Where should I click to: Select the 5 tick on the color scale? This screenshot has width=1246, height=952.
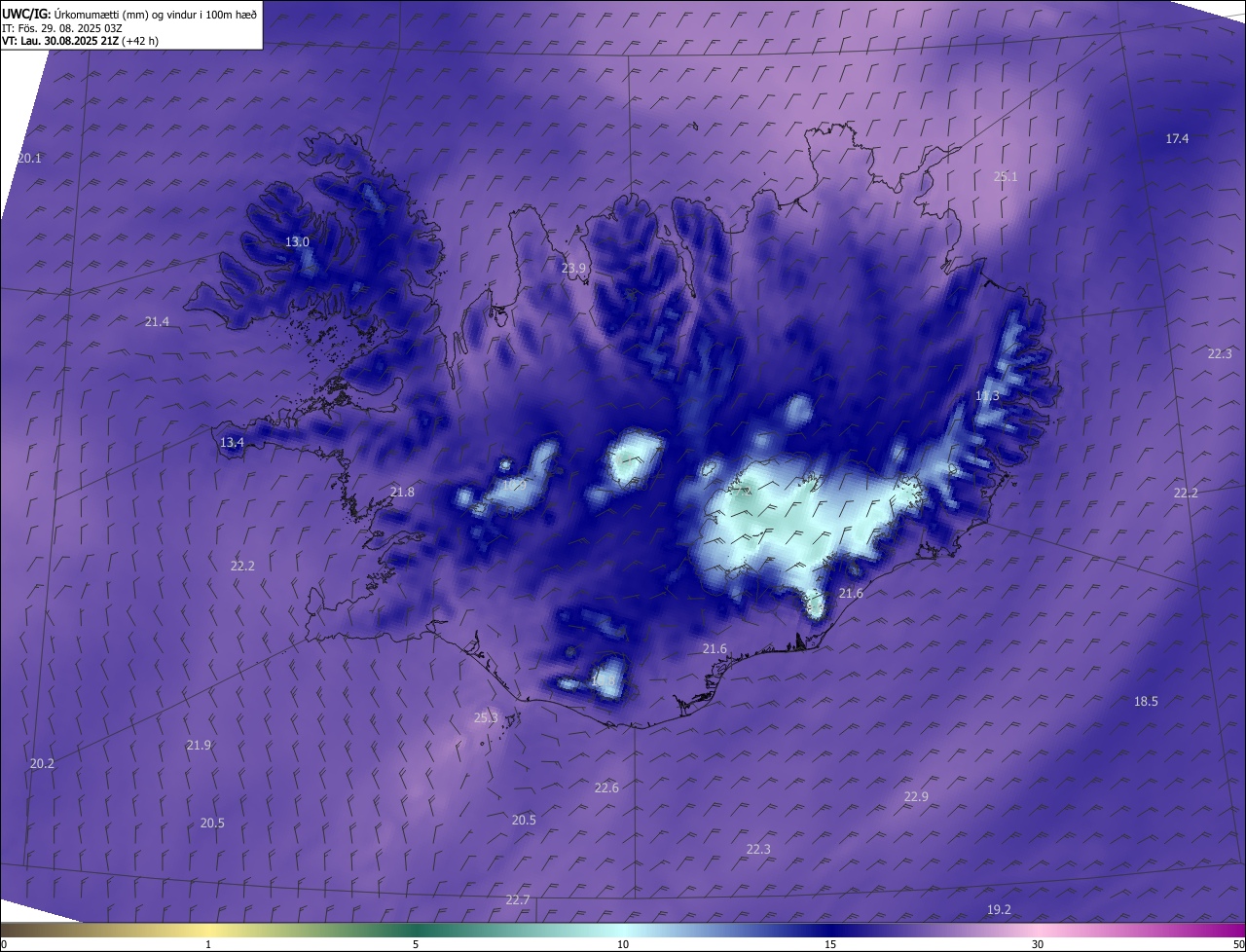[416, 944]
